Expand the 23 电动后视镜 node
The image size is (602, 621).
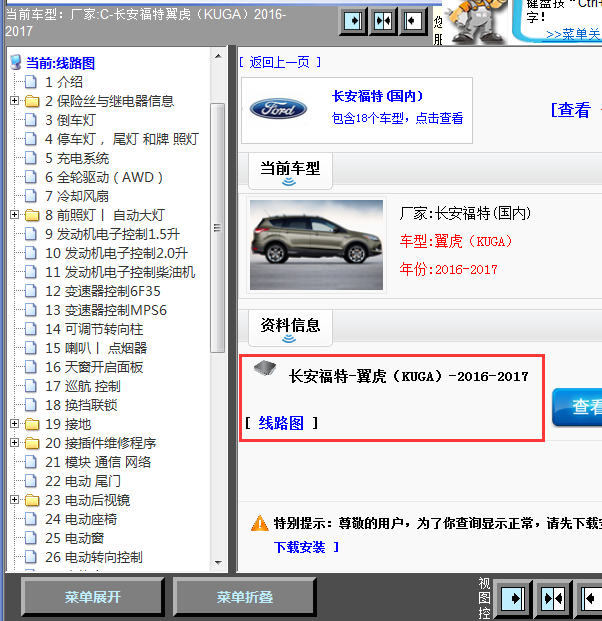click(14, 500)
